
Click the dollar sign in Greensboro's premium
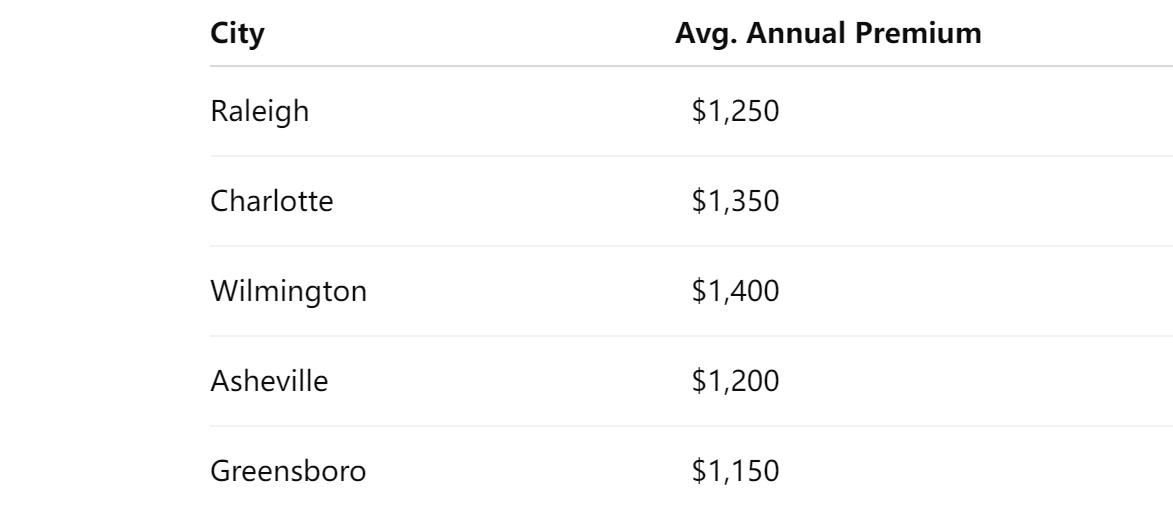coord(699,471)
